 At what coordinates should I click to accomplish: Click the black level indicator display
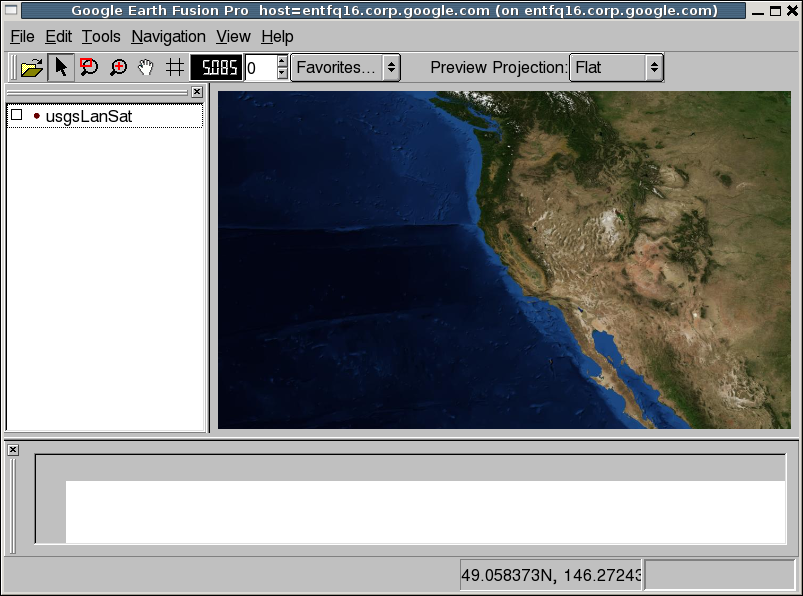[x=215, y=67]
